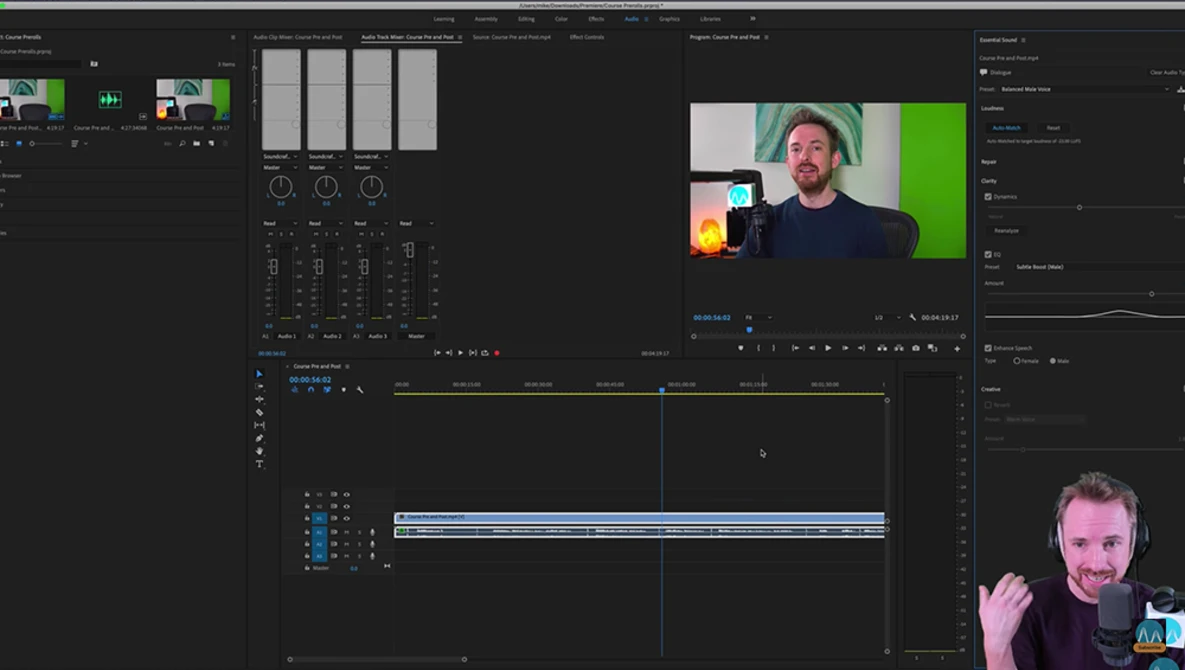Step forward one frame in Program monitor
This screenshot has height=670, width=1185.
pyautogui.click(x=845, y=348)
